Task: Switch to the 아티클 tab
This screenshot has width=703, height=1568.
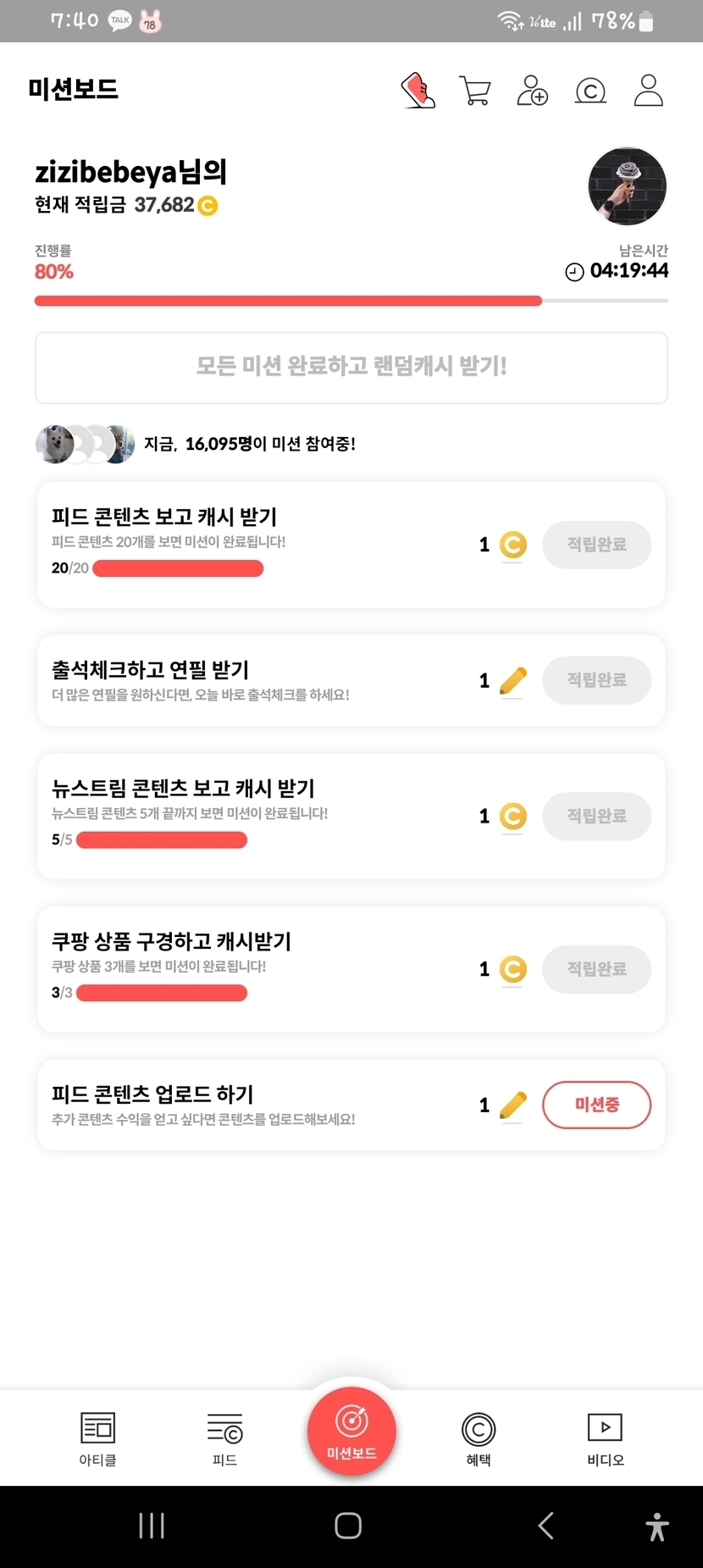Action: tap(97, 1438)
